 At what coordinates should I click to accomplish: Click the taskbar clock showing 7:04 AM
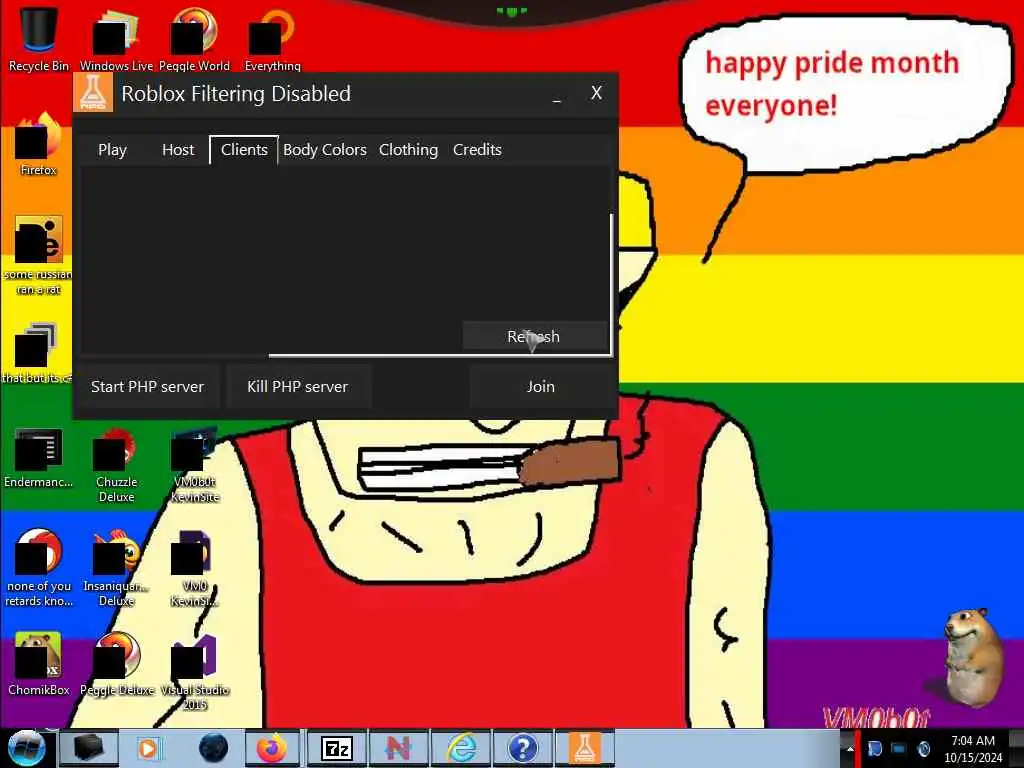tap(973, 749)
